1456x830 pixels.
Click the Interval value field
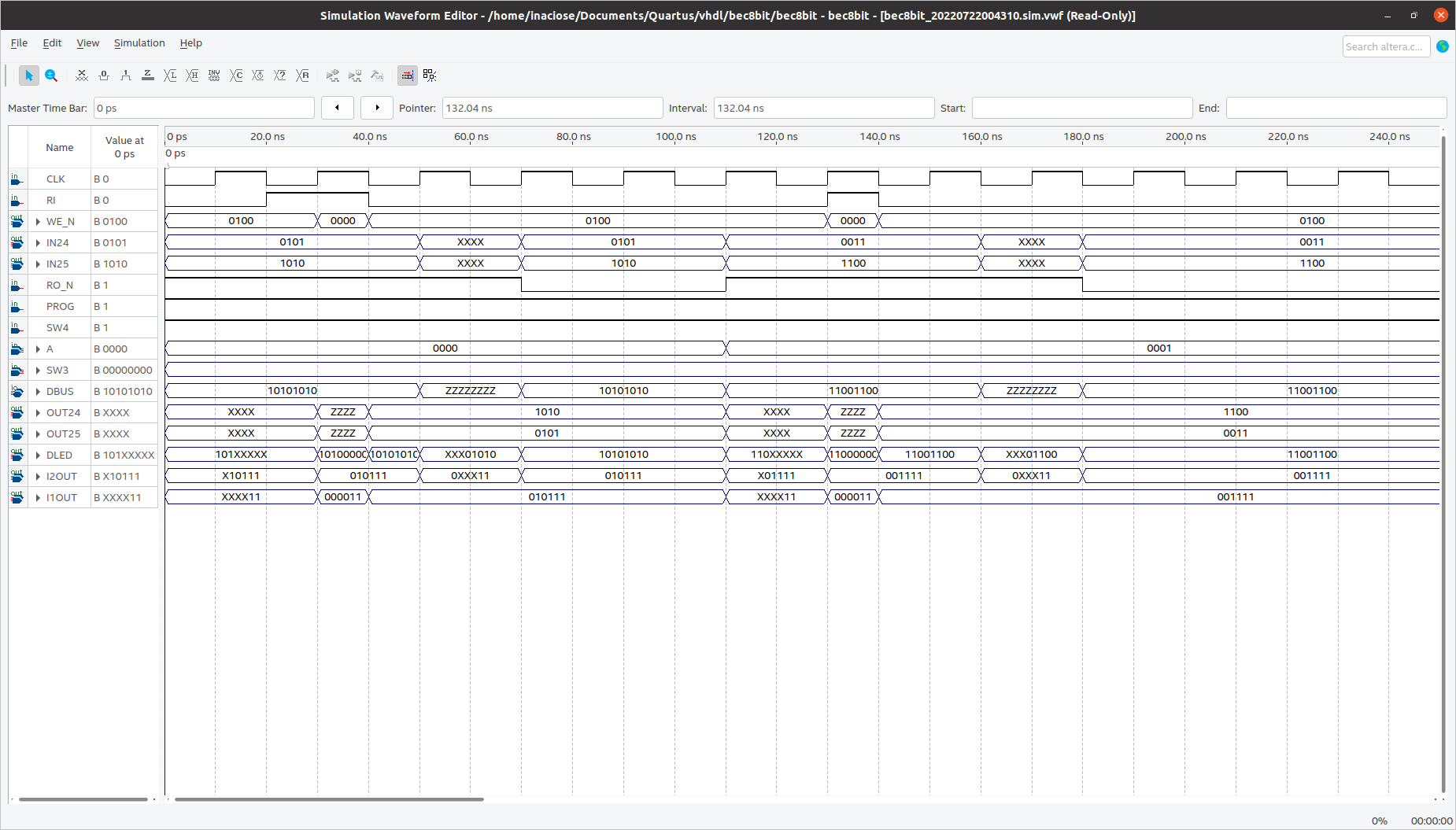click(824, 108)
